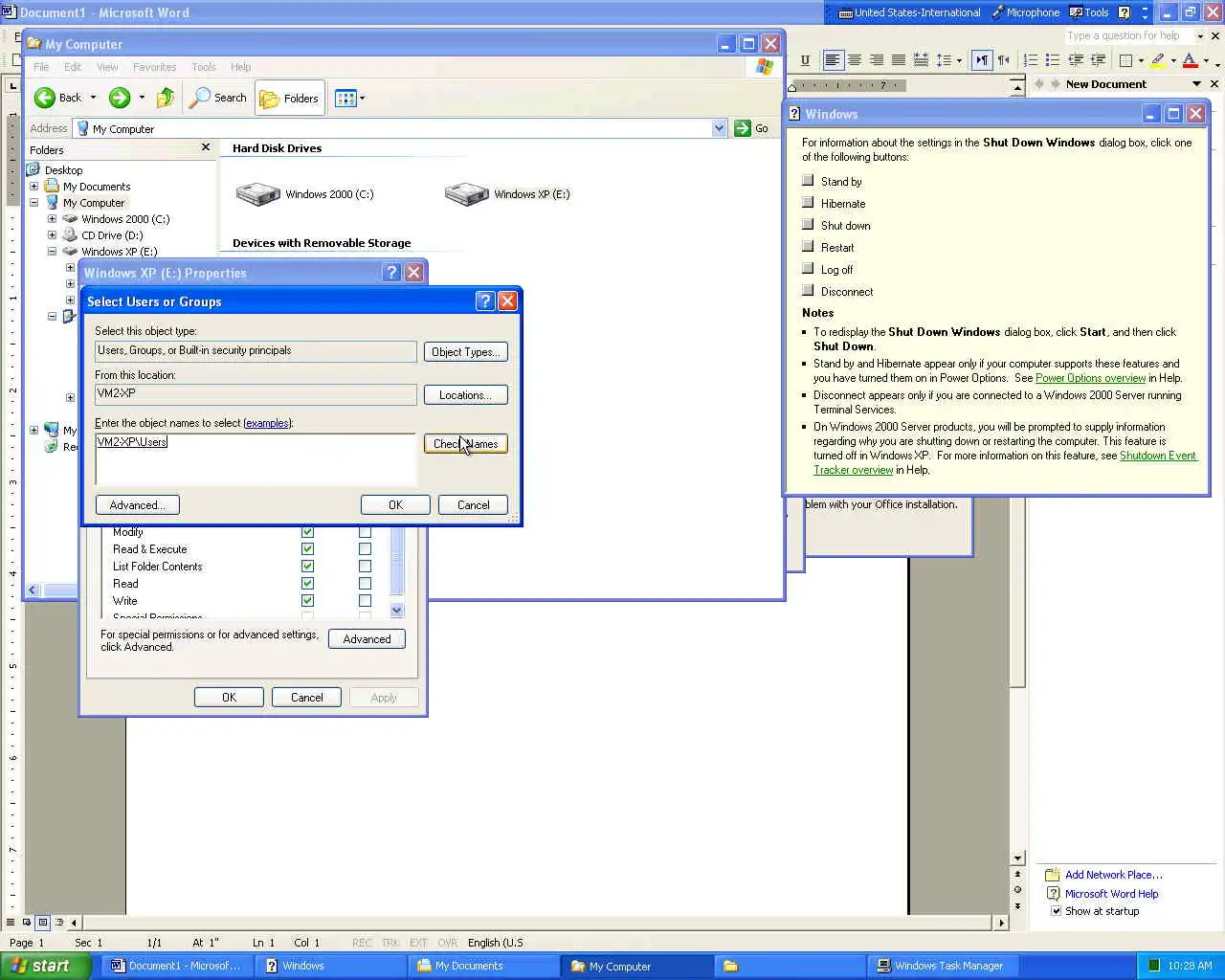Click the Object Types... button
Image resolution: width=1225 pixels, height=980 pixels.
pos(466,352)
